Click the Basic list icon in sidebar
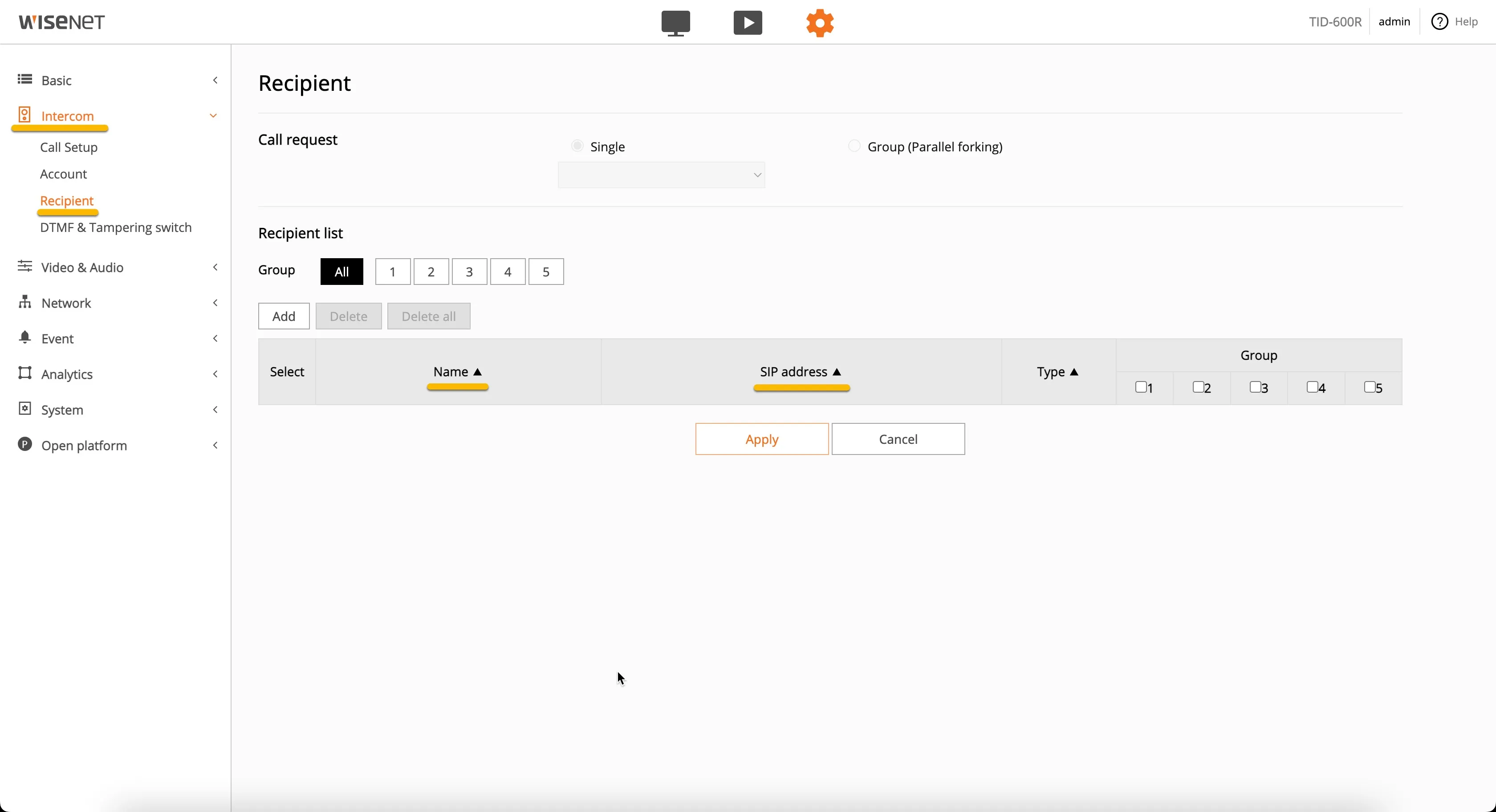 [x=24, y=80]
